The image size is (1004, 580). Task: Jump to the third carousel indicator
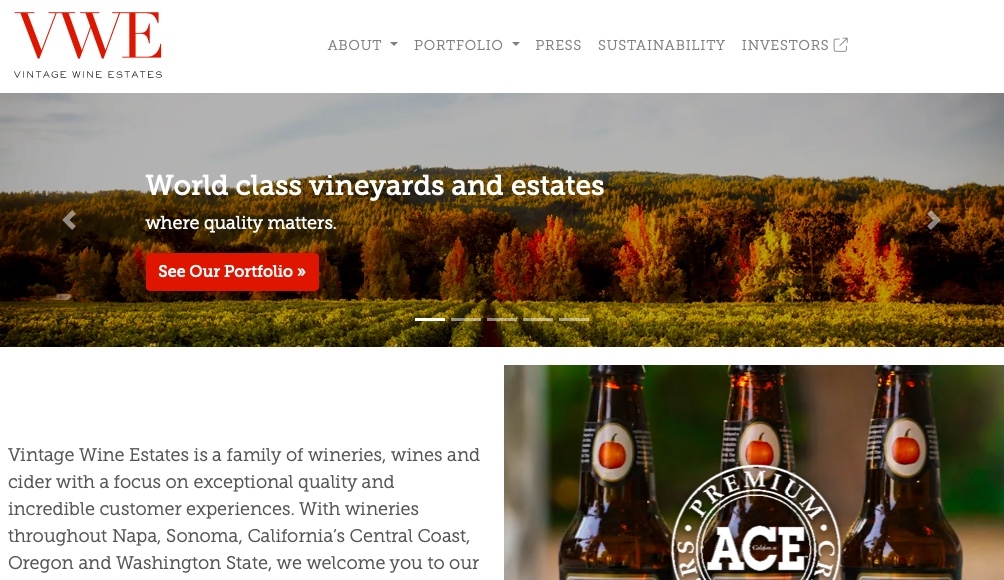pos(502,319)
